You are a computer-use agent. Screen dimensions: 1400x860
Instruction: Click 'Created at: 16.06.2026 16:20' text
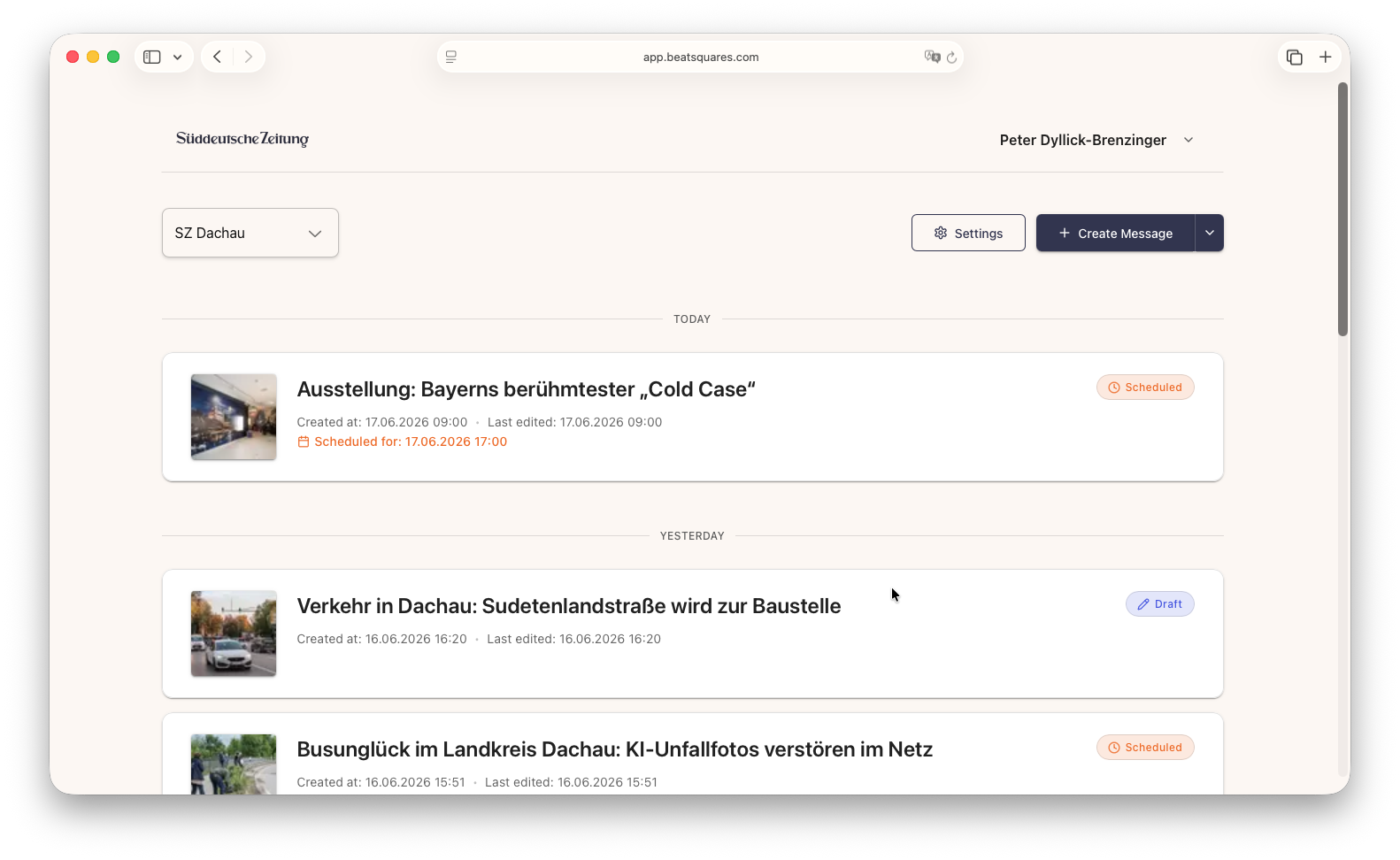tap(381, 639)
